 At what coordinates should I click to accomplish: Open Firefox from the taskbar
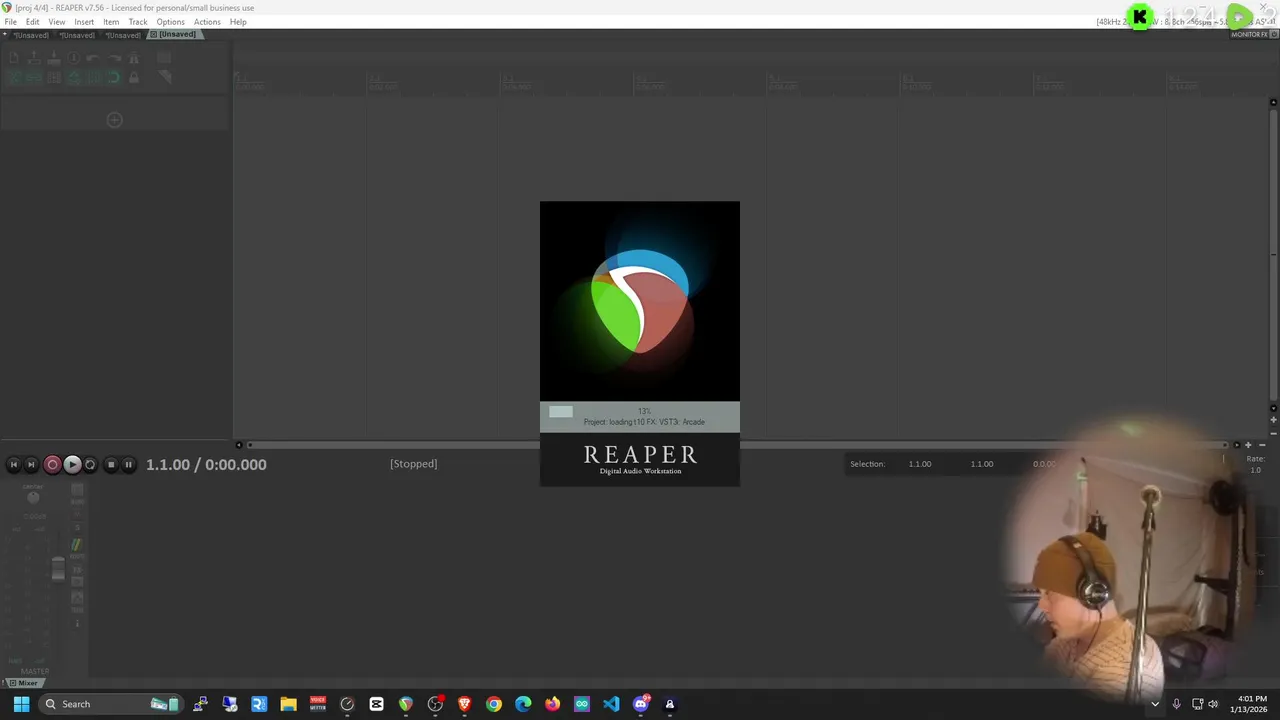(552, 704)
